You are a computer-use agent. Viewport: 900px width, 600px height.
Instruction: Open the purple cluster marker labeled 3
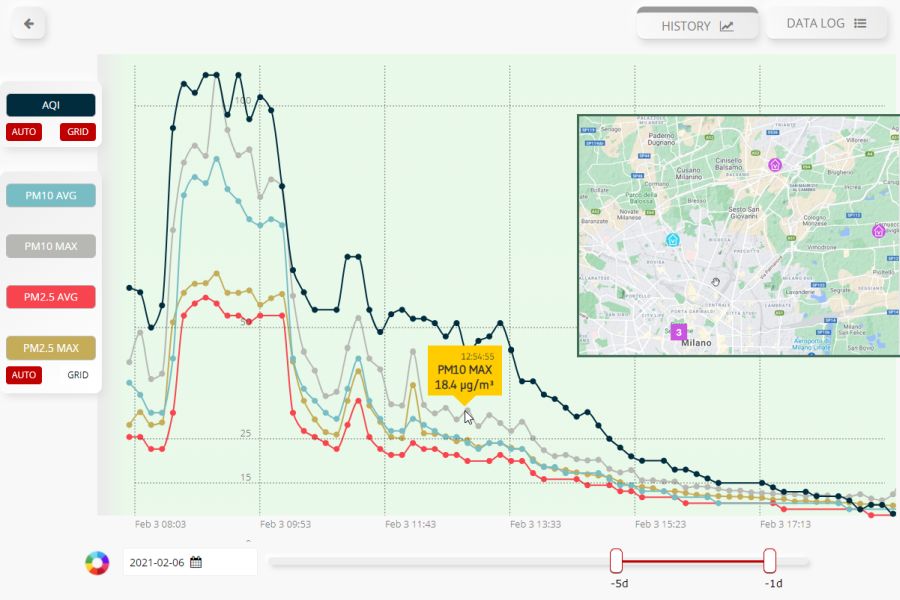(x=679, y=331)
